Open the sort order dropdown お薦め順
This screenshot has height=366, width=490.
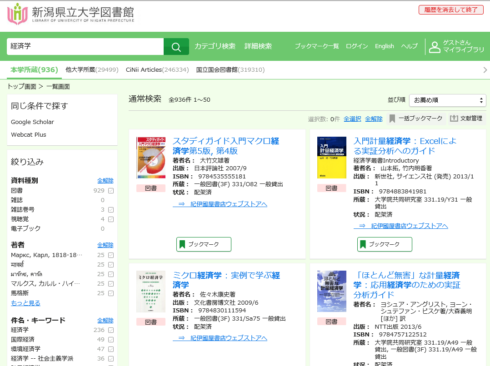448,100
